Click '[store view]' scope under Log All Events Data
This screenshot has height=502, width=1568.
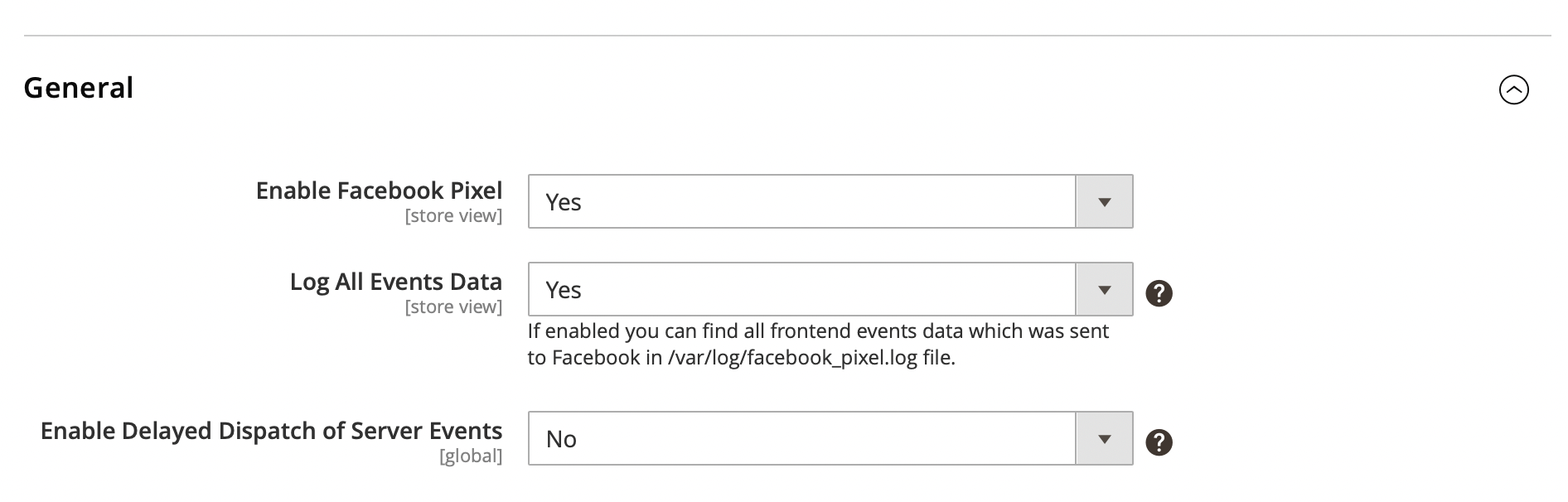(453, 307)
